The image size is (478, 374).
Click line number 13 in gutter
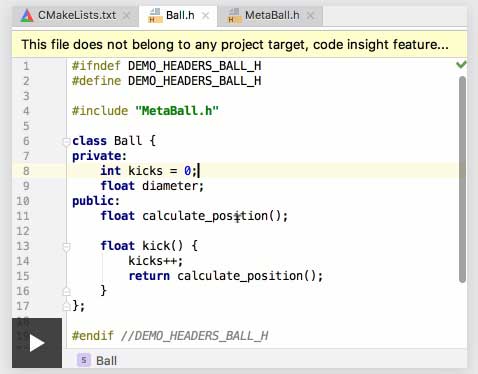[x=23, y=246]
